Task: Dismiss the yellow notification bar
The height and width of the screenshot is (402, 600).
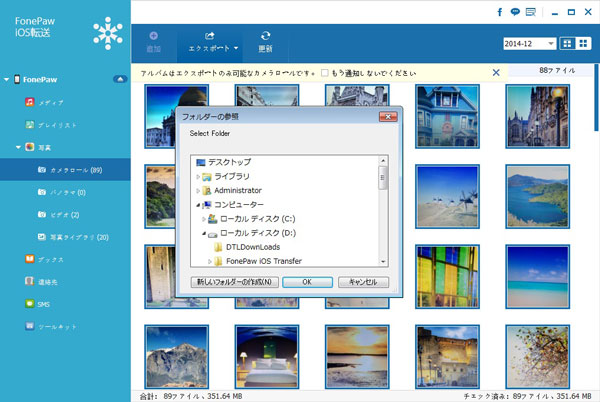Action: 496,72
